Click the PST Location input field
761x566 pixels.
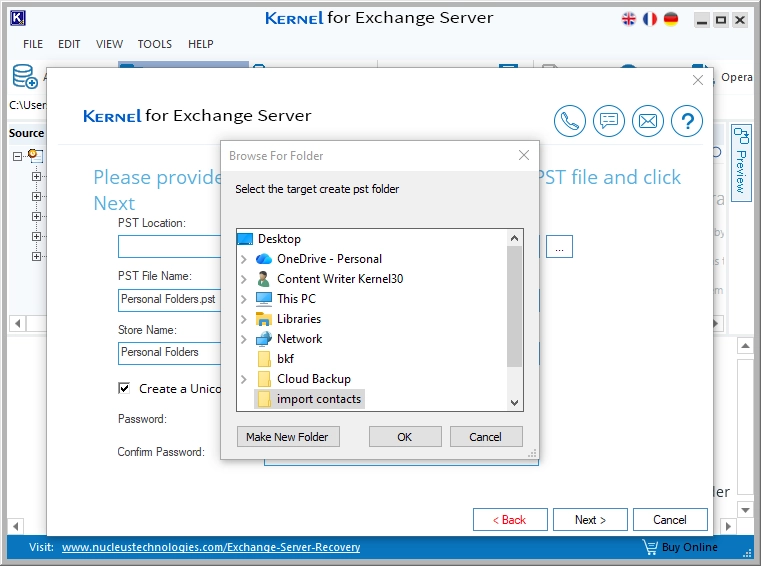[x=169, y=247]
